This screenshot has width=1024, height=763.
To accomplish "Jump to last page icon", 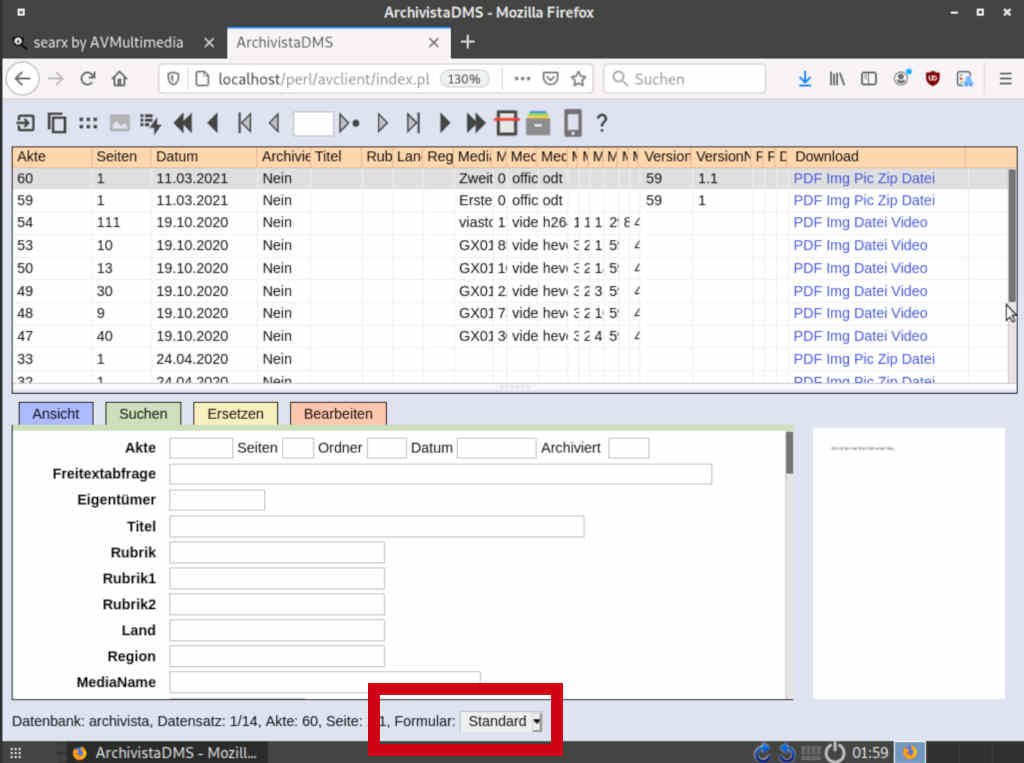I will click(x=413, y=123).
